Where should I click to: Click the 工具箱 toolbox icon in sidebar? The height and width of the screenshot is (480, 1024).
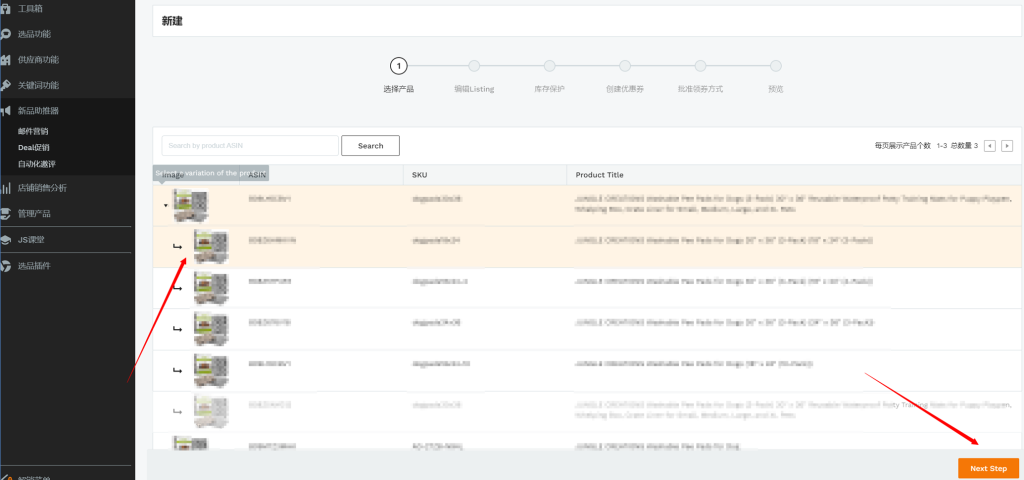(x=5, y=7)
